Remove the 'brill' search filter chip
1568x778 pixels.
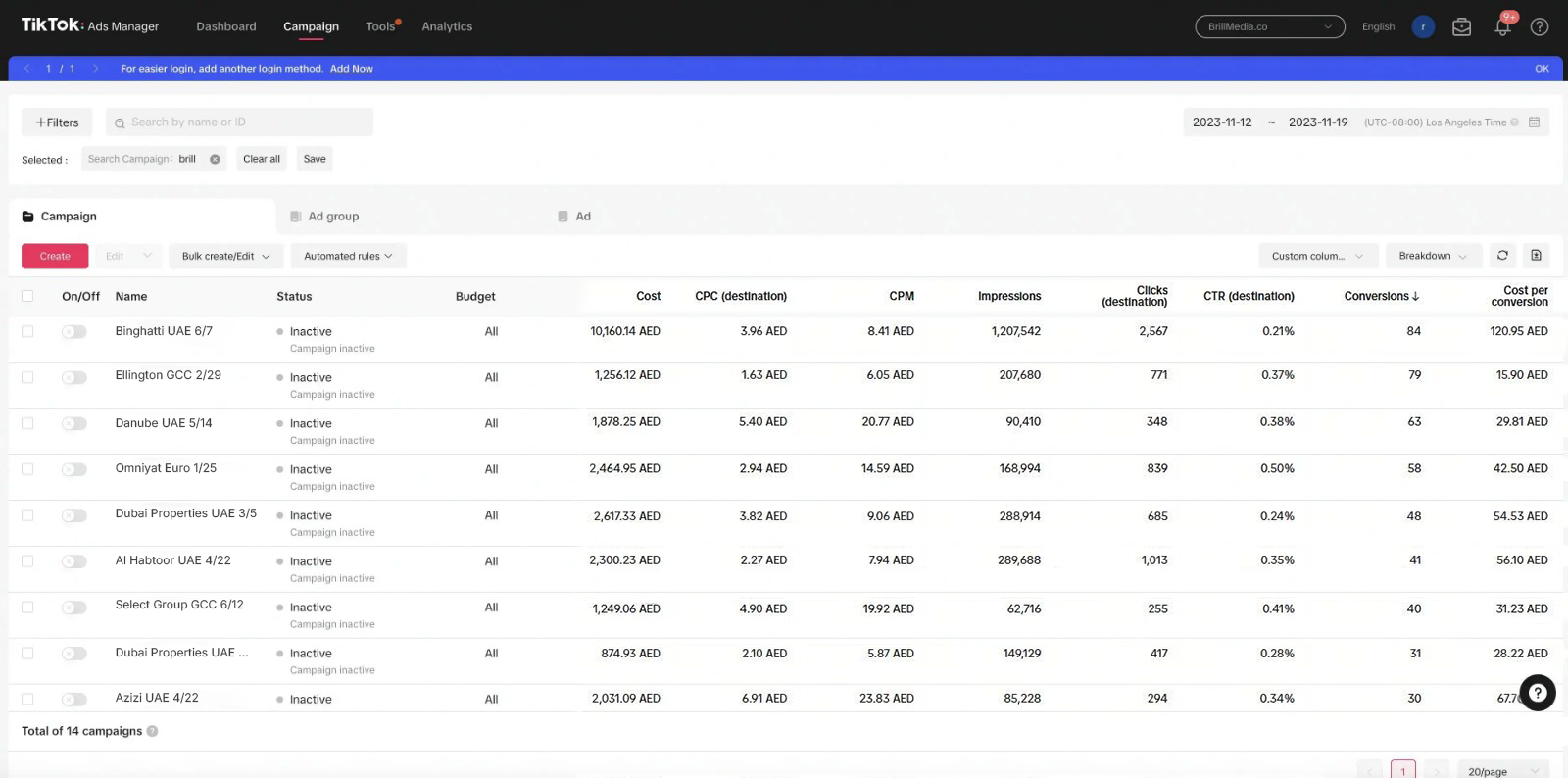point(215,159)
